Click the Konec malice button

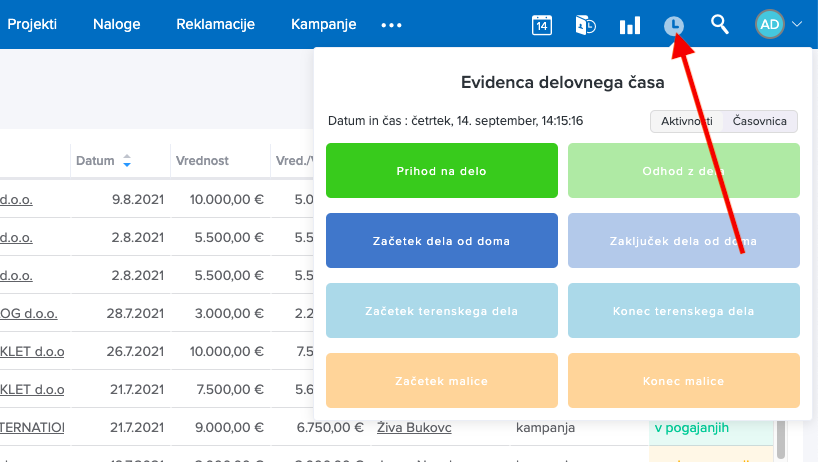(x=684, y=381)
